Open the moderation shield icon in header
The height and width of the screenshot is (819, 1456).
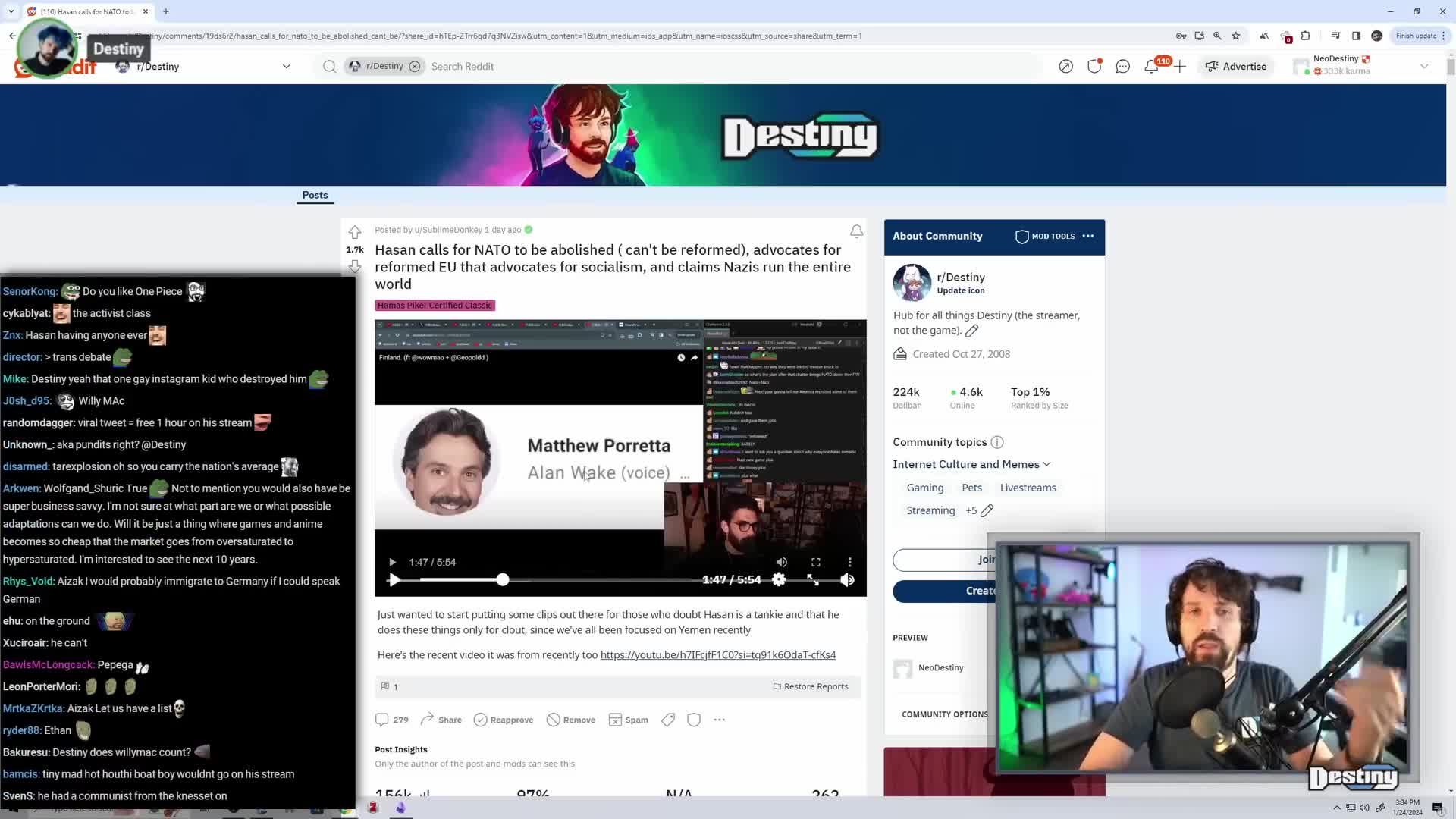(1094, 67)
